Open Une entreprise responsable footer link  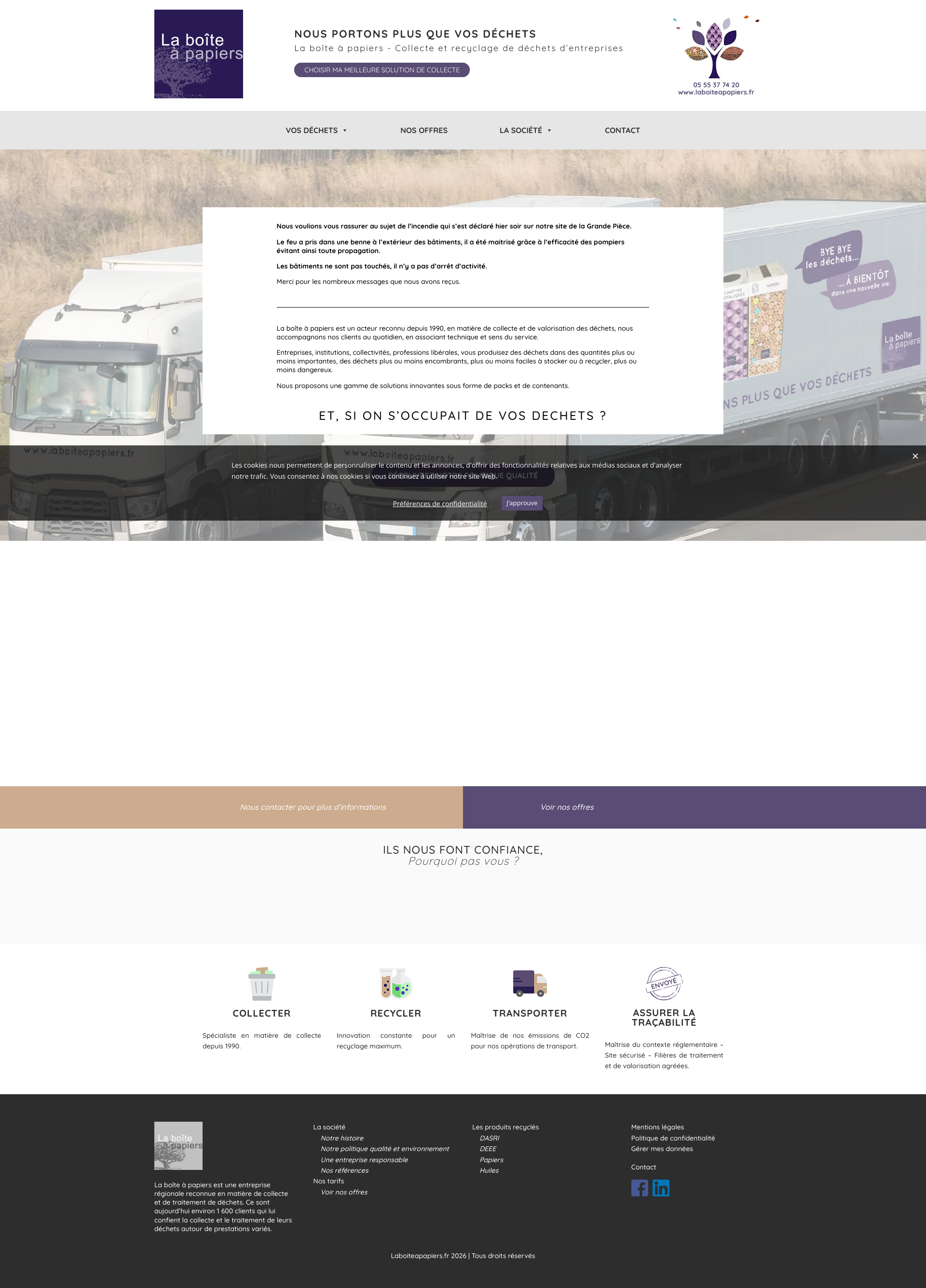pyautogui.click(x=364, y=1160)
